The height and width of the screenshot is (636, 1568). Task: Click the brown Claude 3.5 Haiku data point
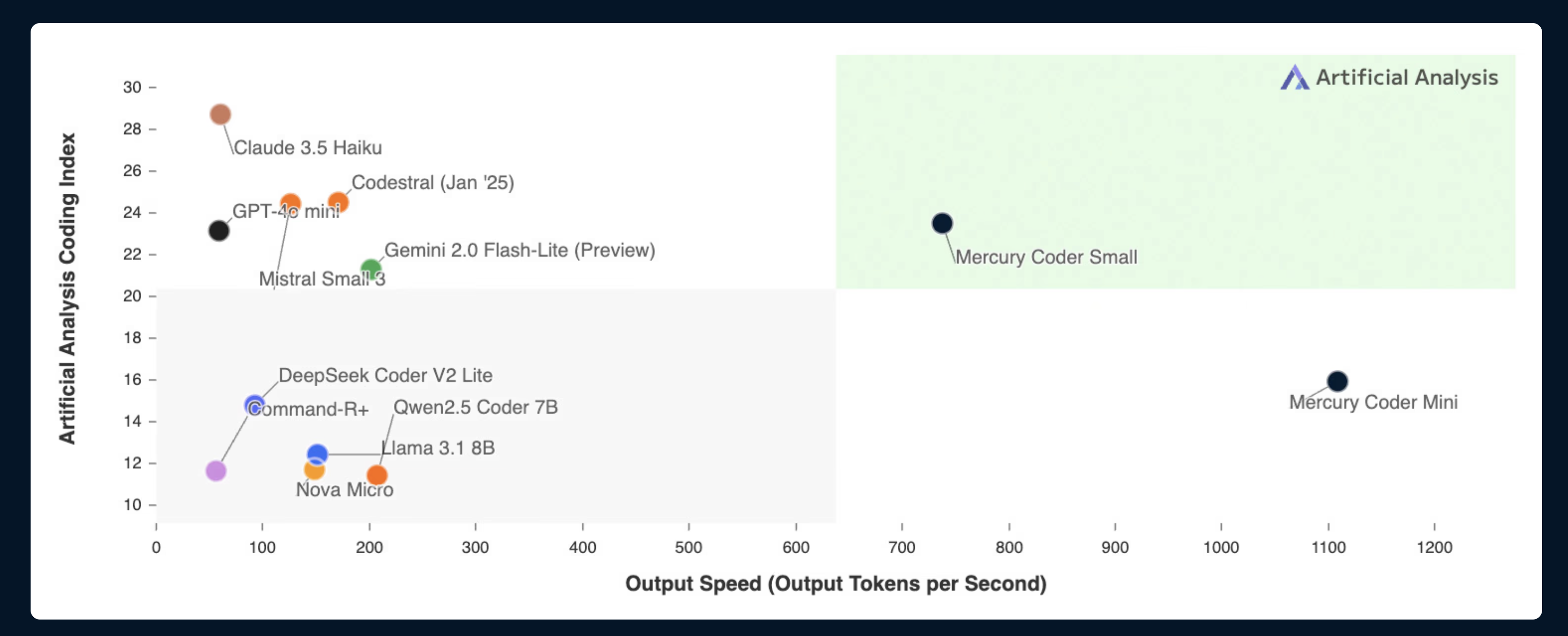220,114
